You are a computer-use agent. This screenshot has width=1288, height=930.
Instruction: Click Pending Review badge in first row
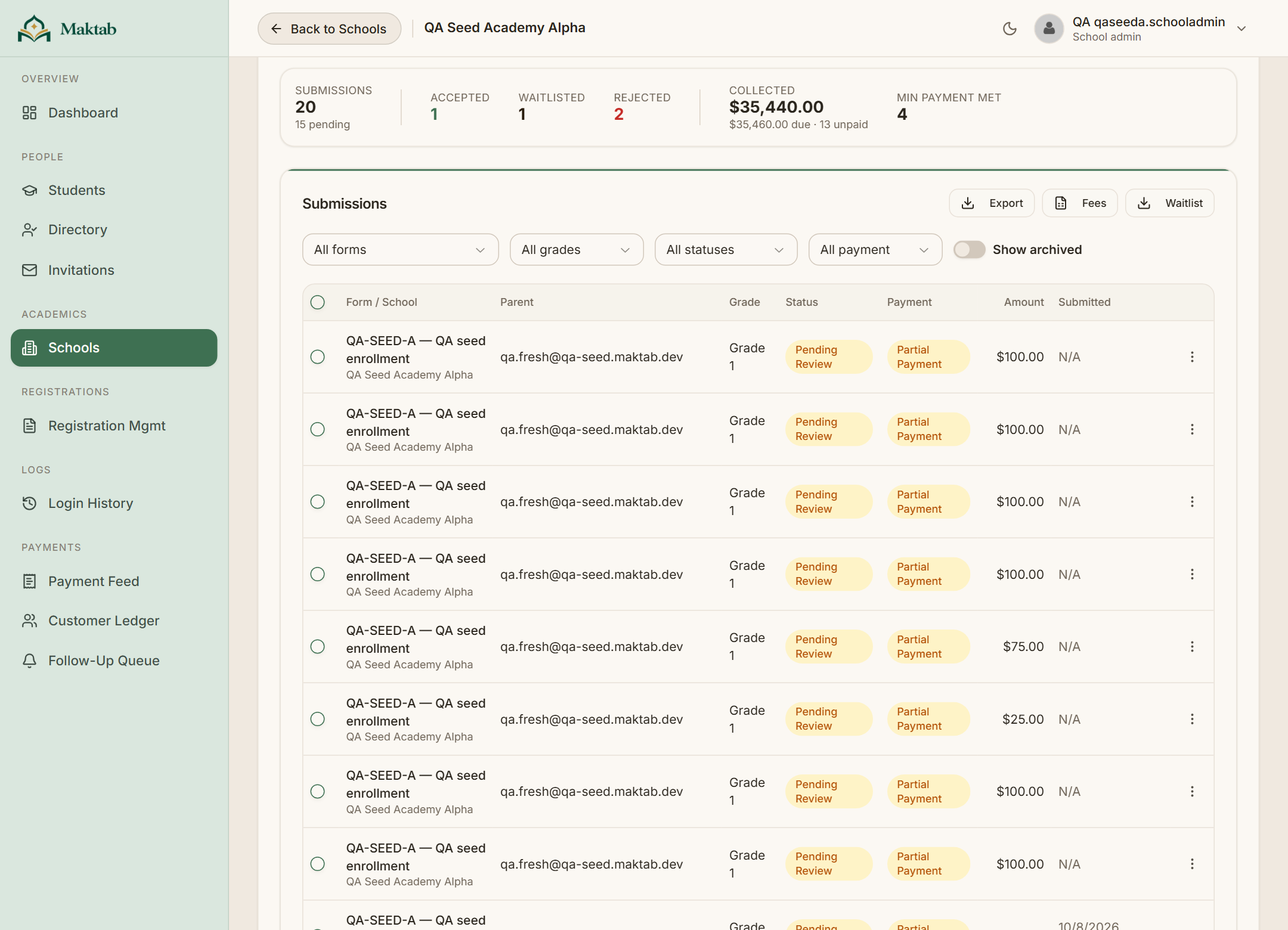(828, 356)
